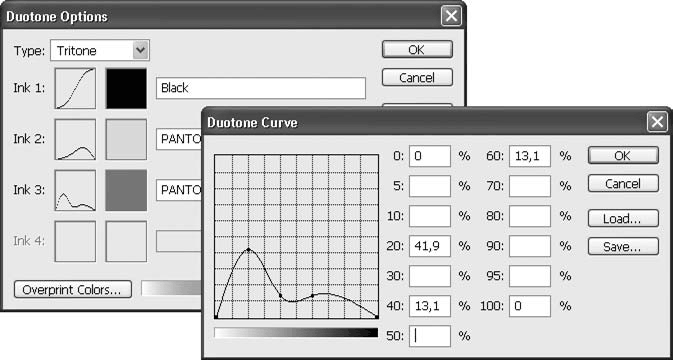Click the black Ink 1 color swatch

tap(126, 88)
